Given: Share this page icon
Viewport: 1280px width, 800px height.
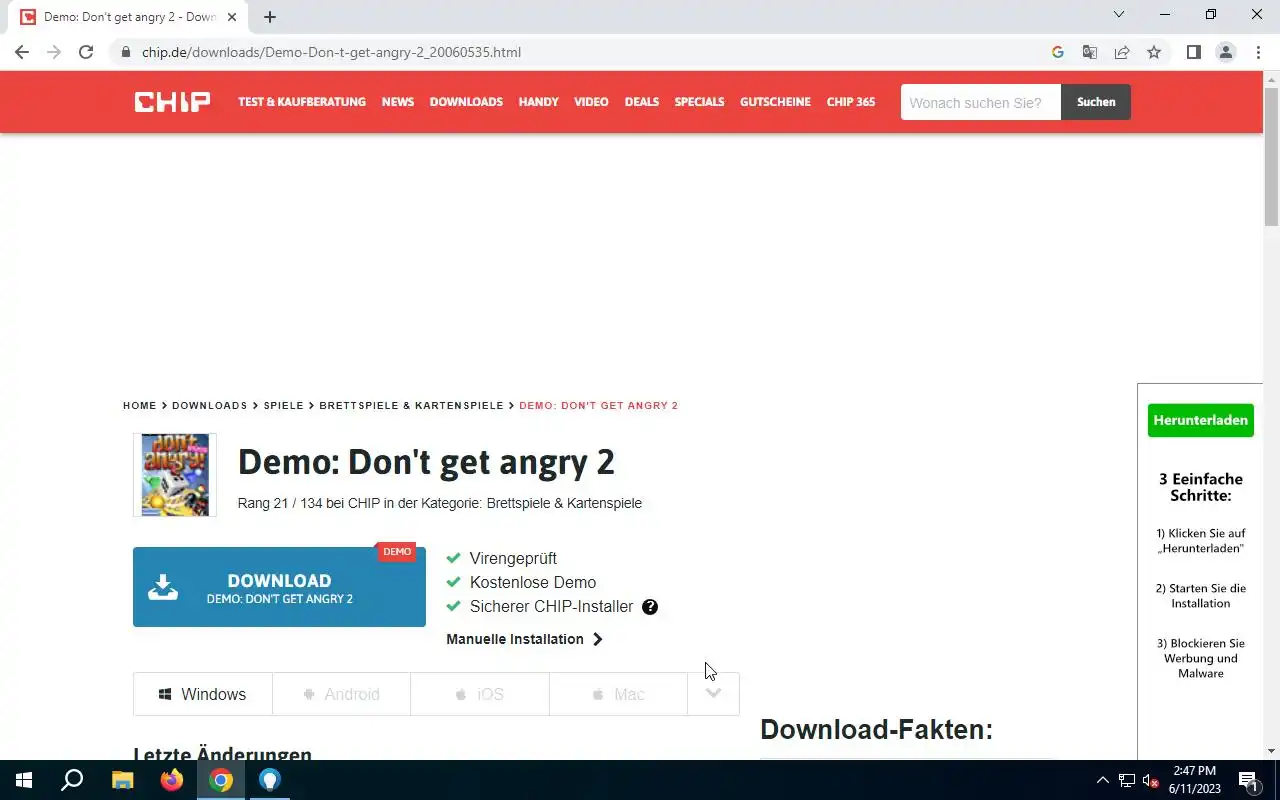Looking at the screenshot, I should 1122,52.
